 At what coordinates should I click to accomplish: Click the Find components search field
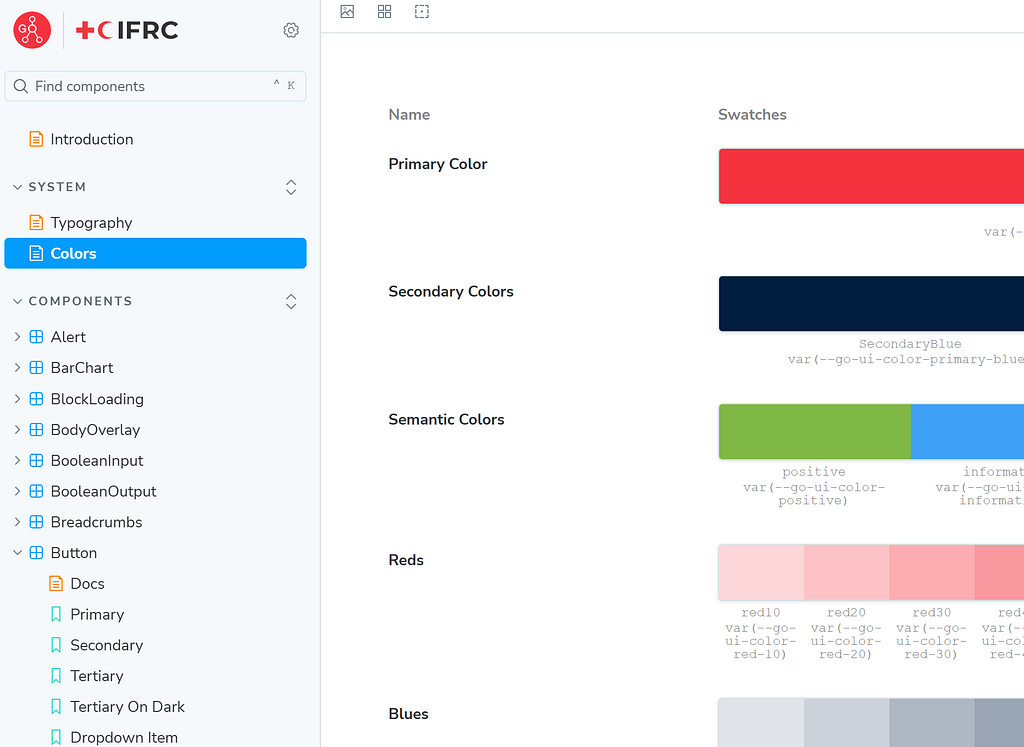pos(155,86)
